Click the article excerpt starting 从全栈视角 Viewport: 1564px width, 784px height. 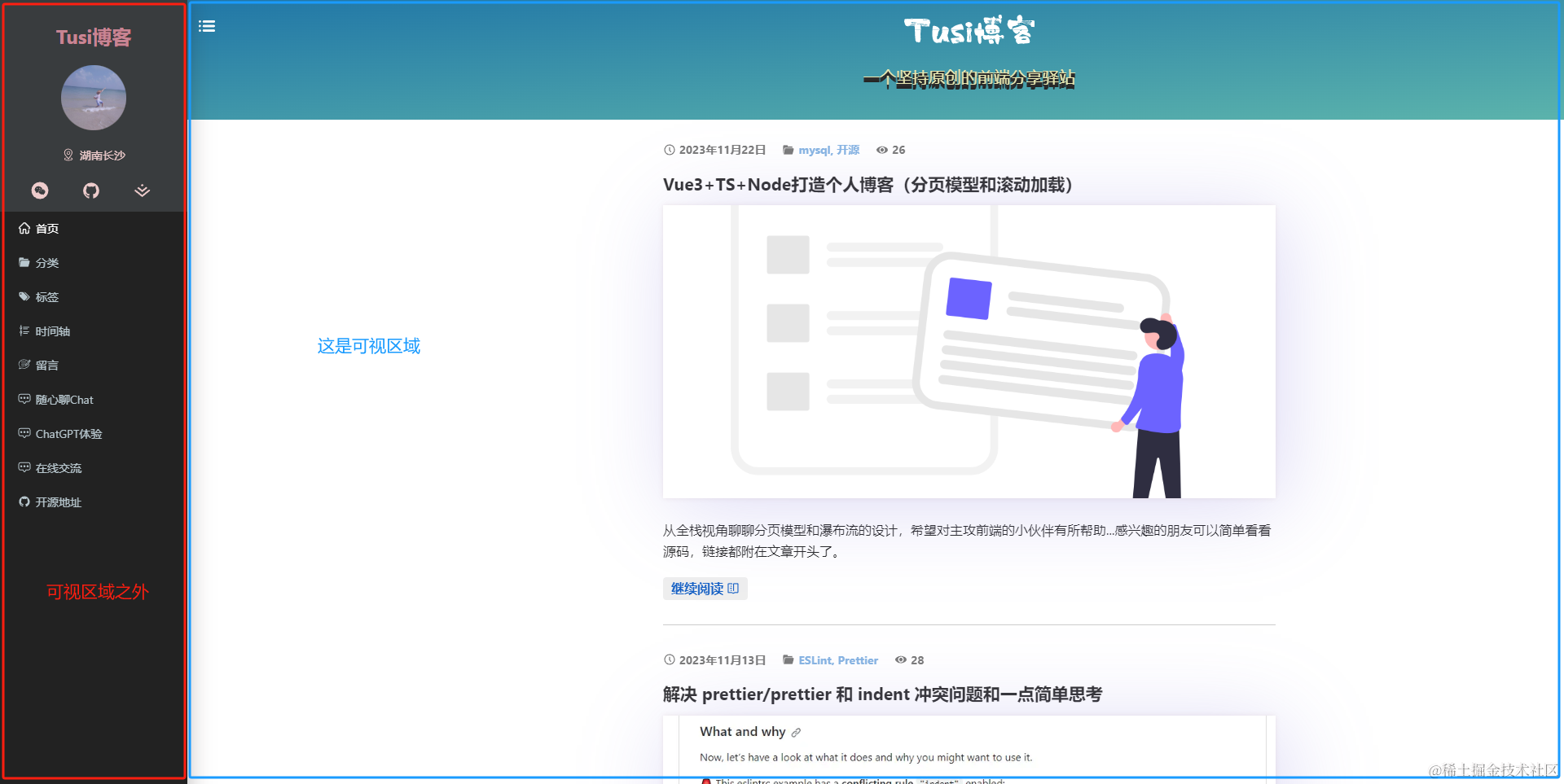coord(968,541)
